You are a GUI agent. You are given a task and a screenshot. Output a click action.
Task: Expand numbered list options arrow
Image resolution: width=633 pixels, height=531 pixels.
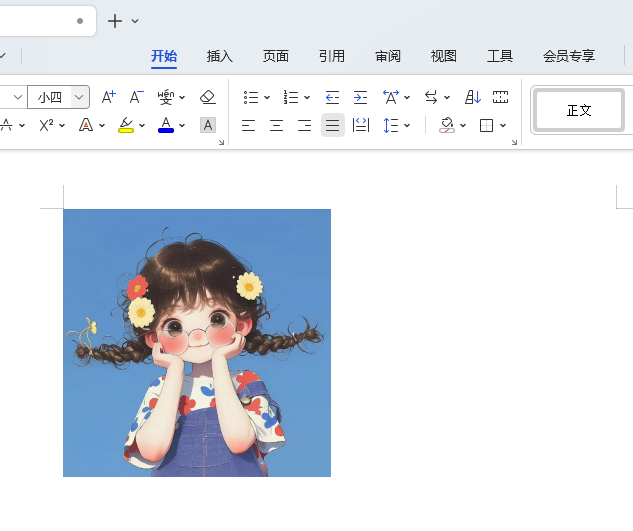307,97
